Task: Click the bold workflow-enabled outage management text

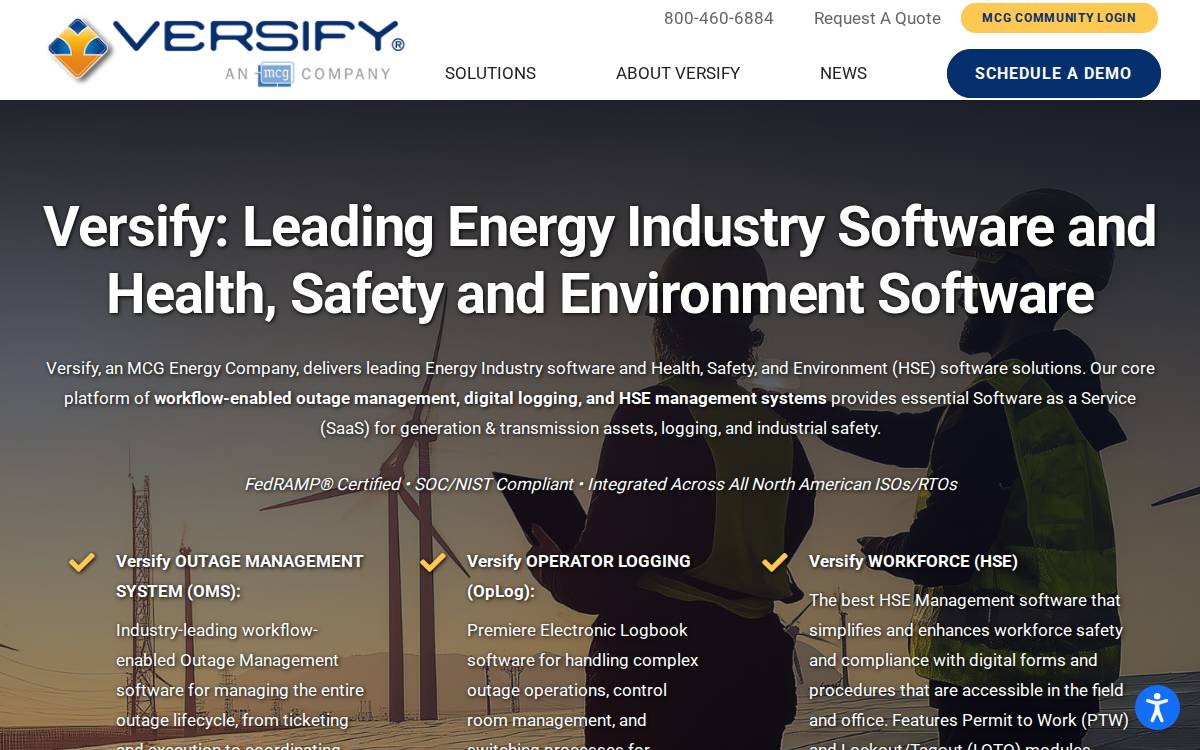Action: 490,398
